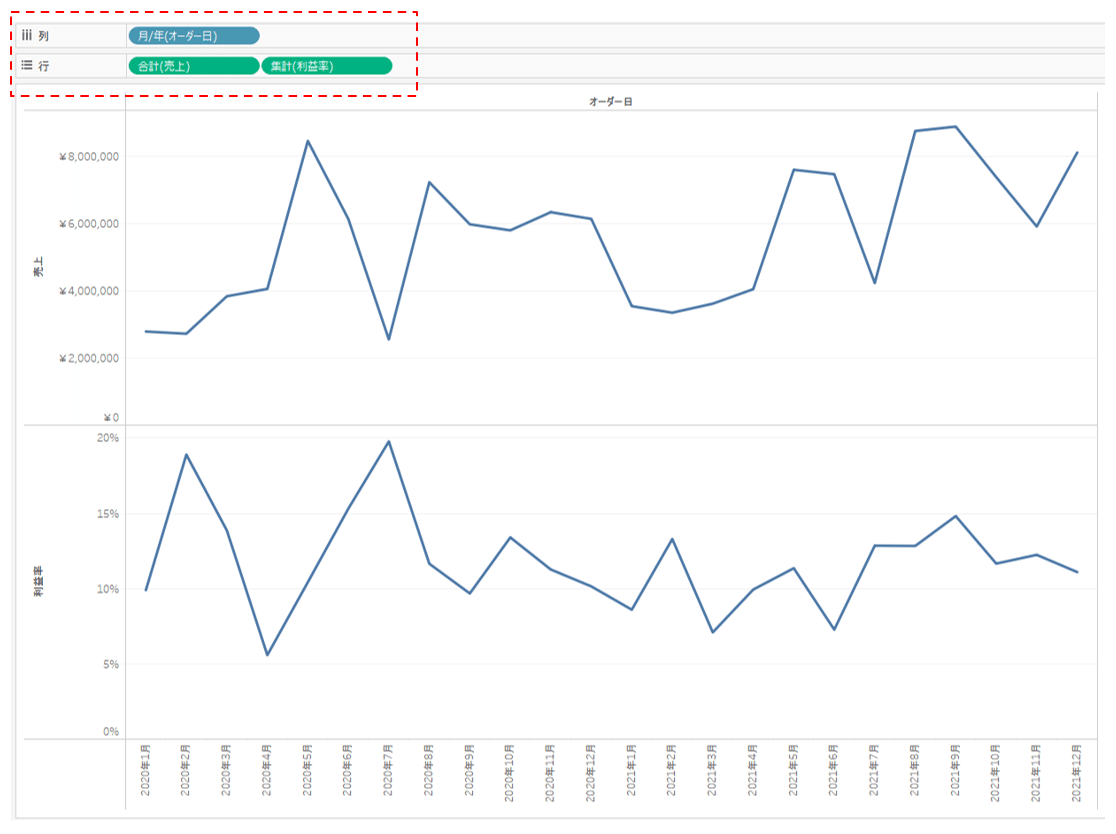Click the 20% axis label
1116x834 pixels.
pyautogui.click(x=108, y=438)
